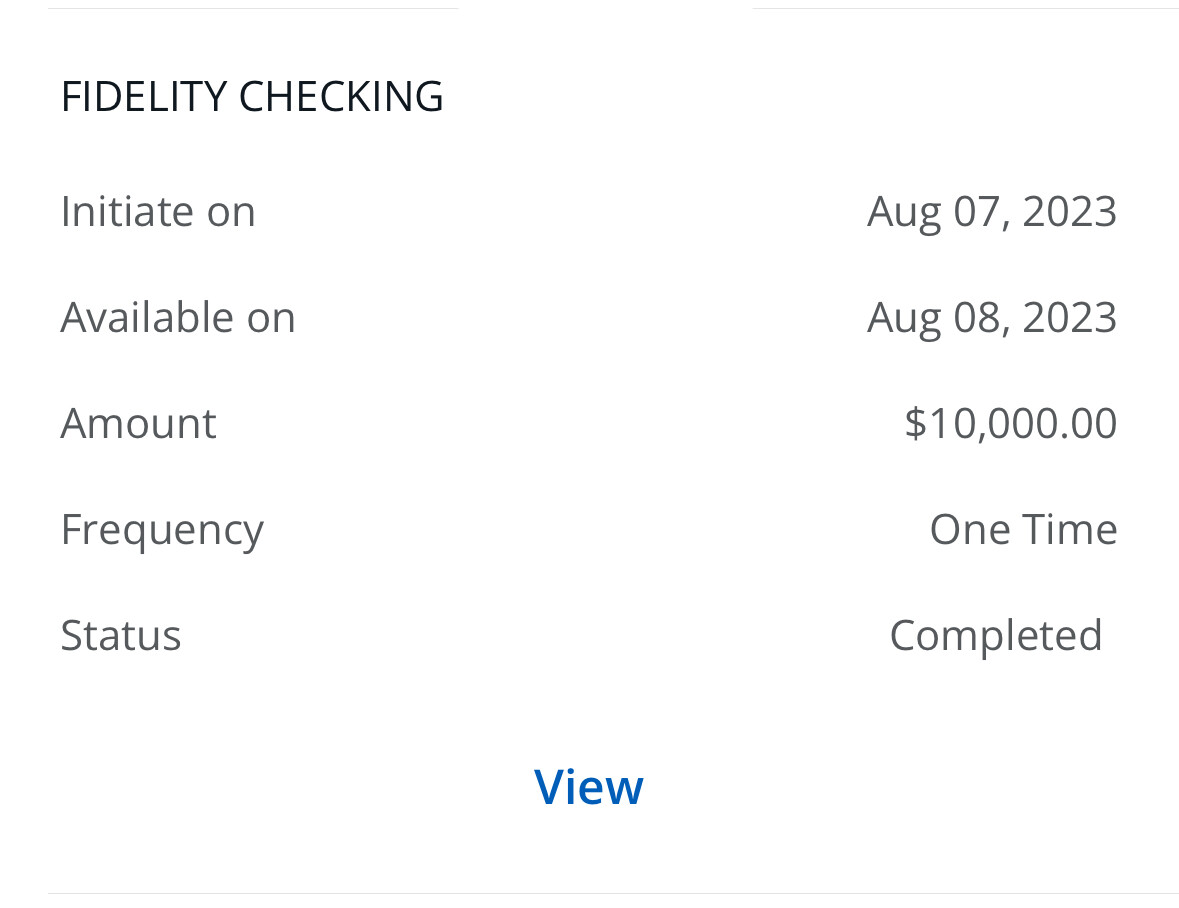
Task: Select the Status row of the card
Action: pos(589,634)
